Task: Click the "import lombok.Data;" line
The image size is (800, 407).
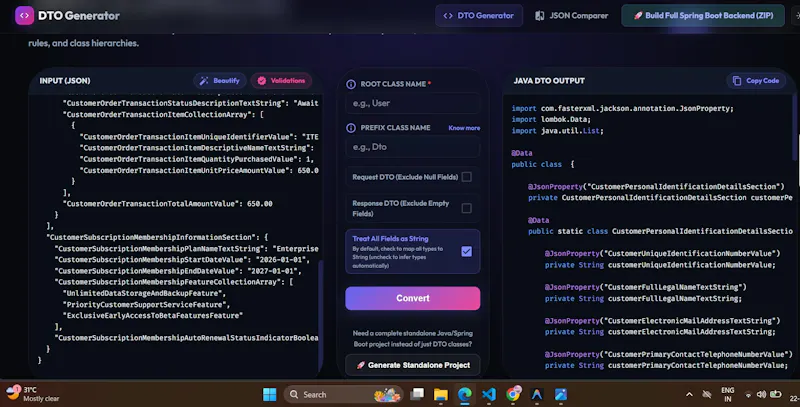Action: point(551,119)
